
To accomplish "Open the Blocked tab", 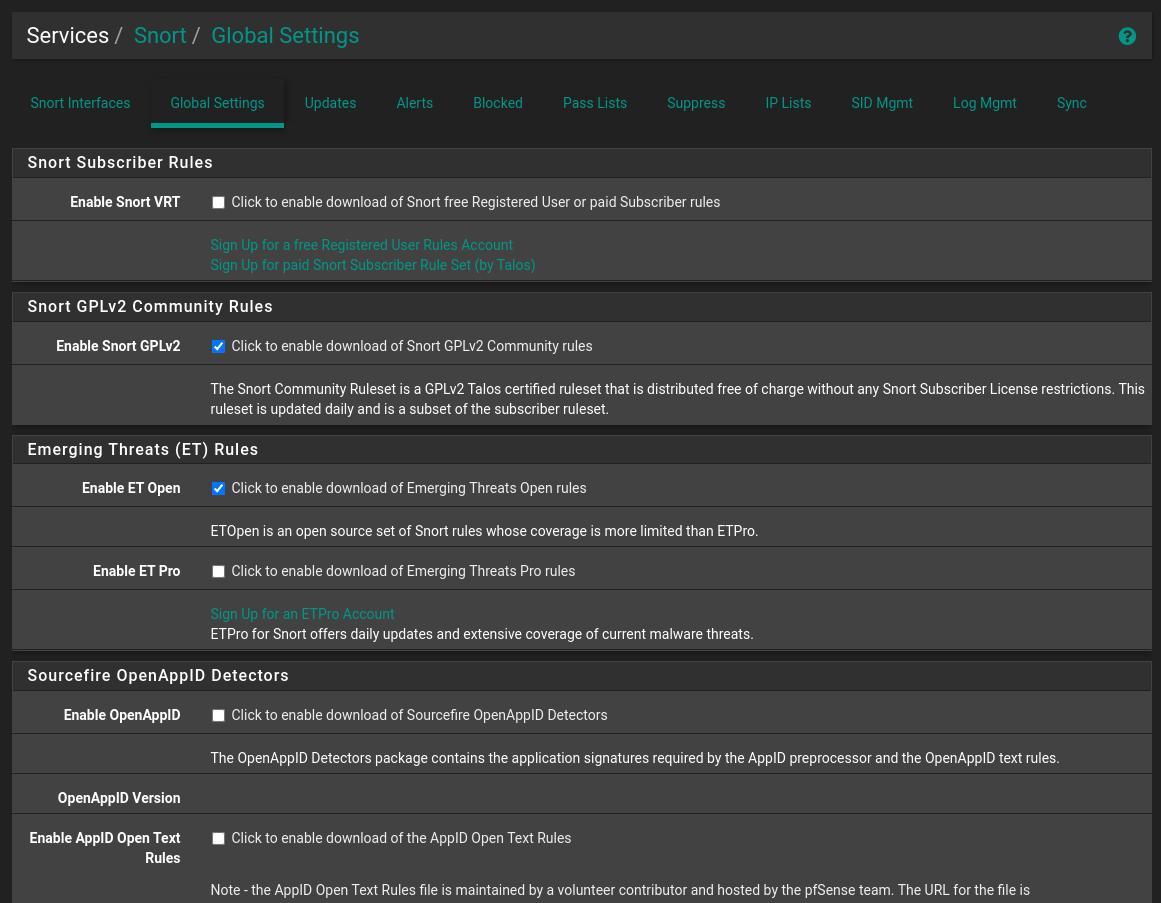I will click(498, 103).
